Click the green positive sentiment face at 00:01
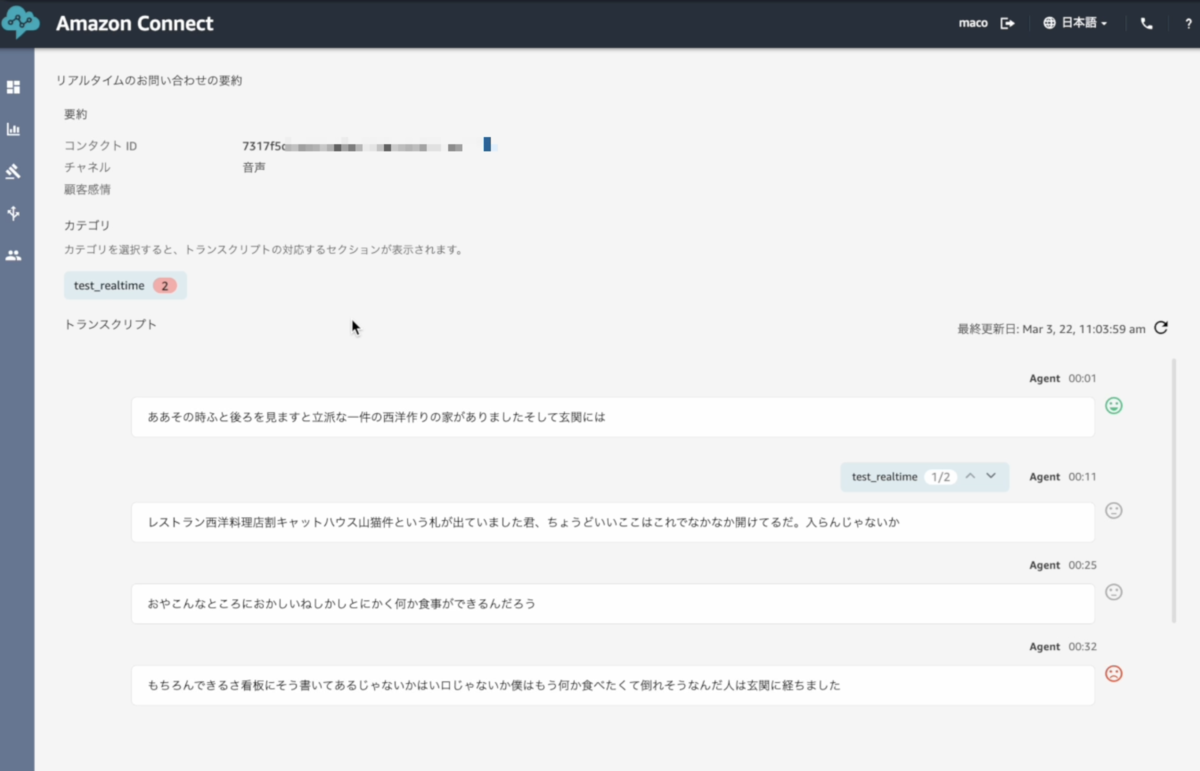The height and width of the screenshot is (771, 1200). coord(1113,405)
